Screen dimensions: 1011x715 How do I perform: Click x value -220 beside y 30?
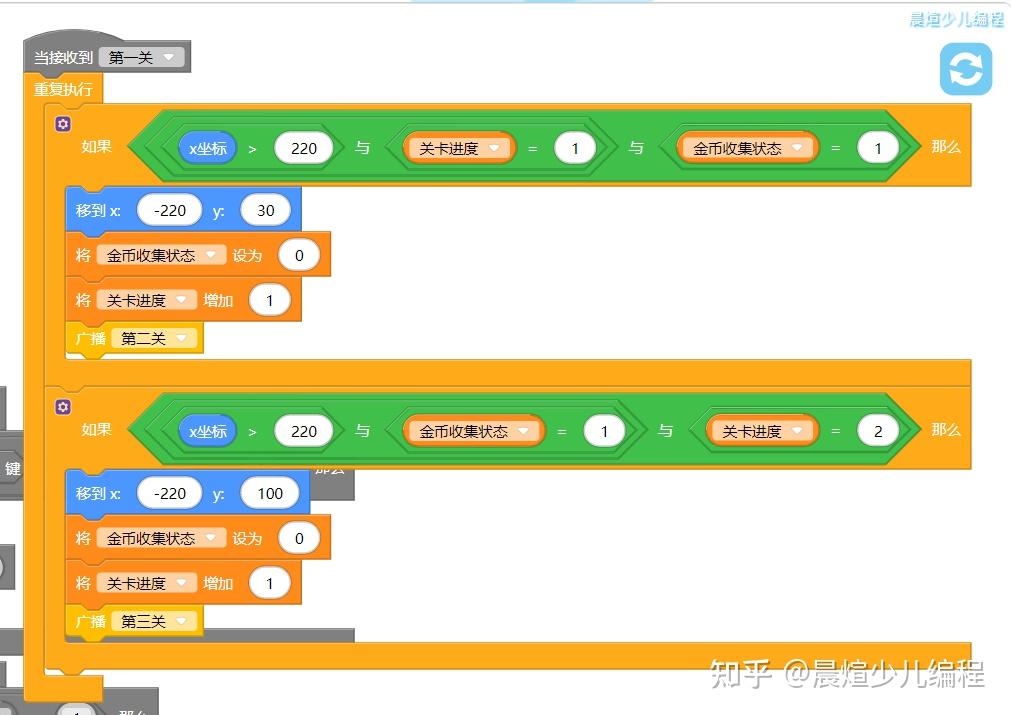tap(170, 210)
